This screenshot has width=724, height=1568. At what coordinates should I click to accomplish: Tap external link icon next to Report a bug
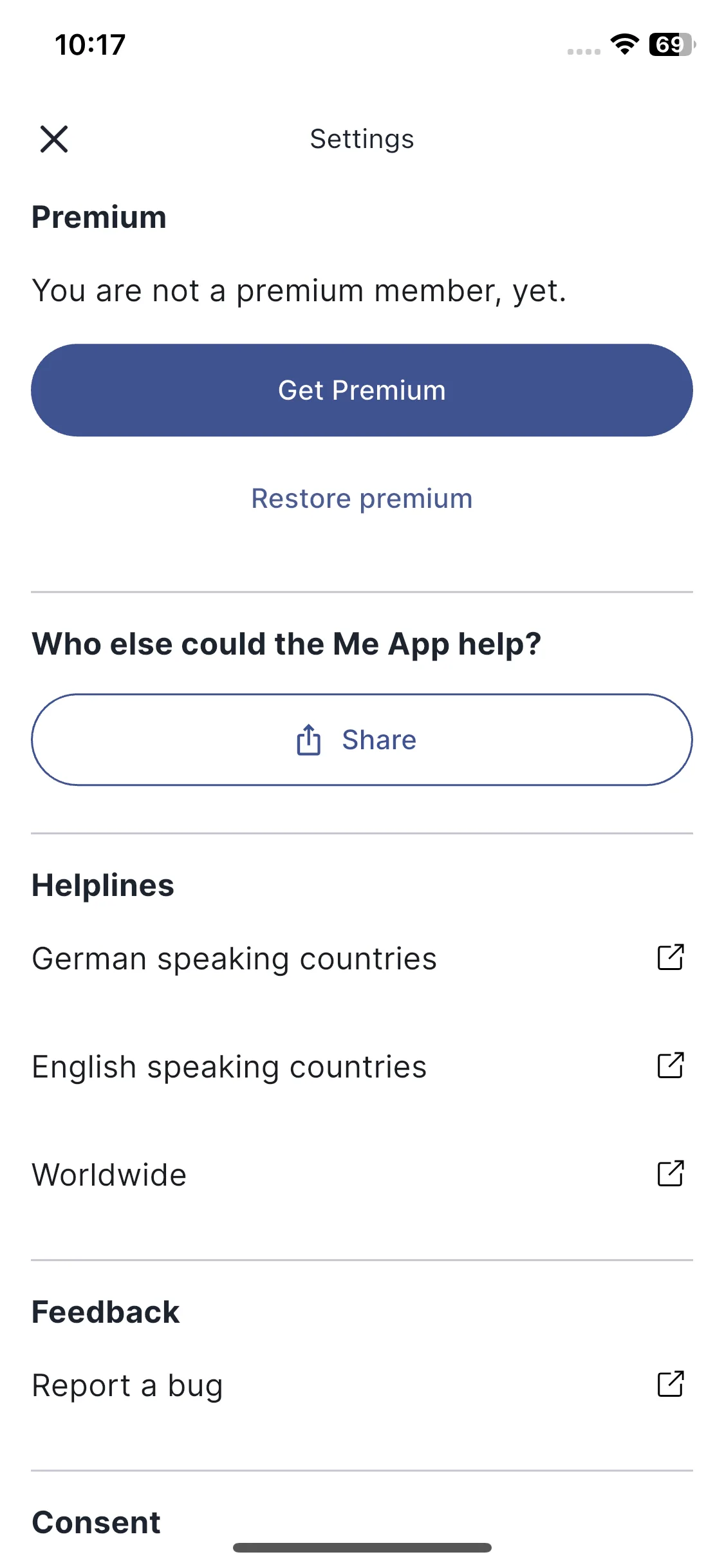[x=671, y=1384]
